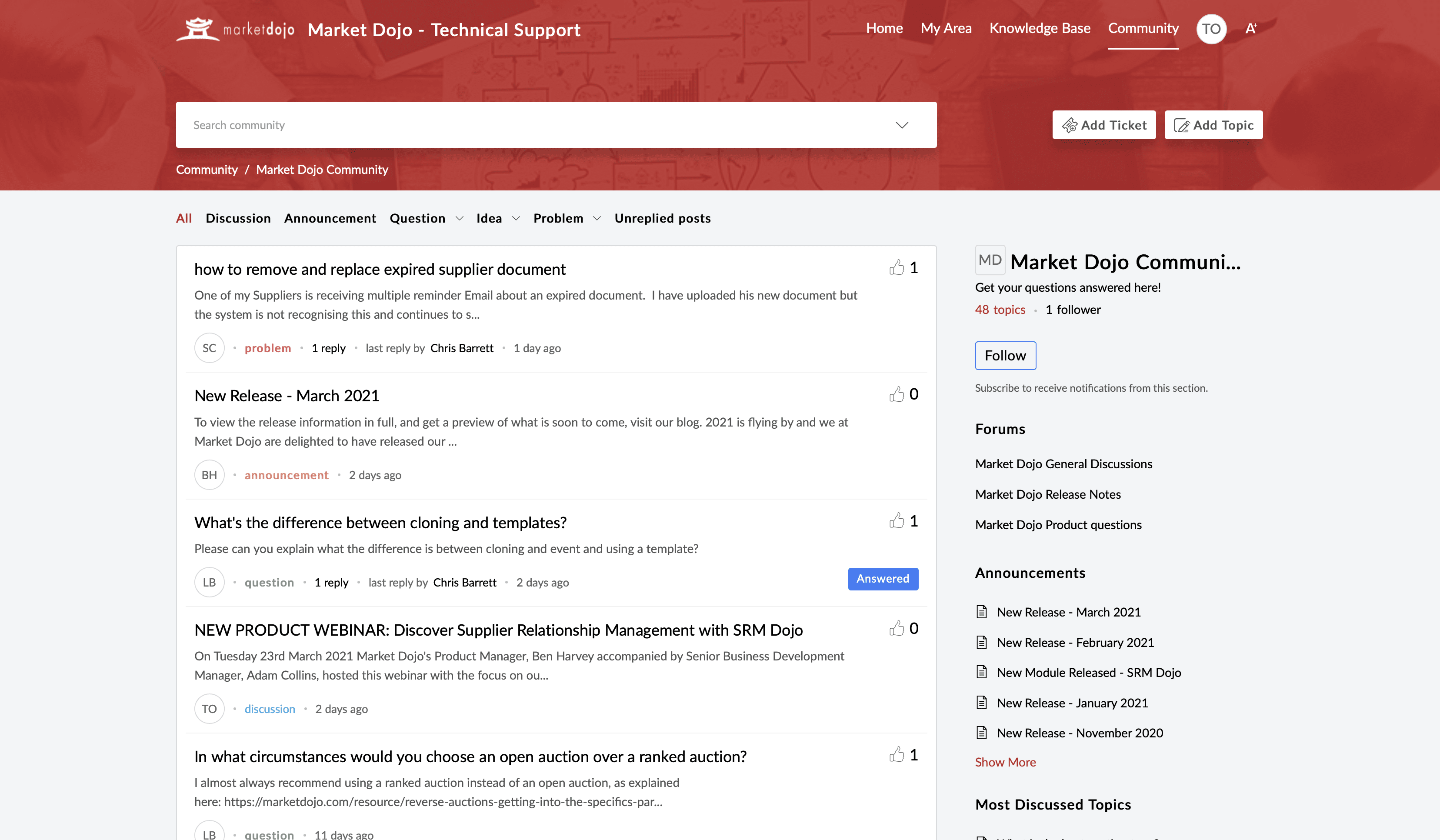Screen dimensions: 1440x840
Task: Open the TO user avatar menu
Action: tap(1211, 29)
